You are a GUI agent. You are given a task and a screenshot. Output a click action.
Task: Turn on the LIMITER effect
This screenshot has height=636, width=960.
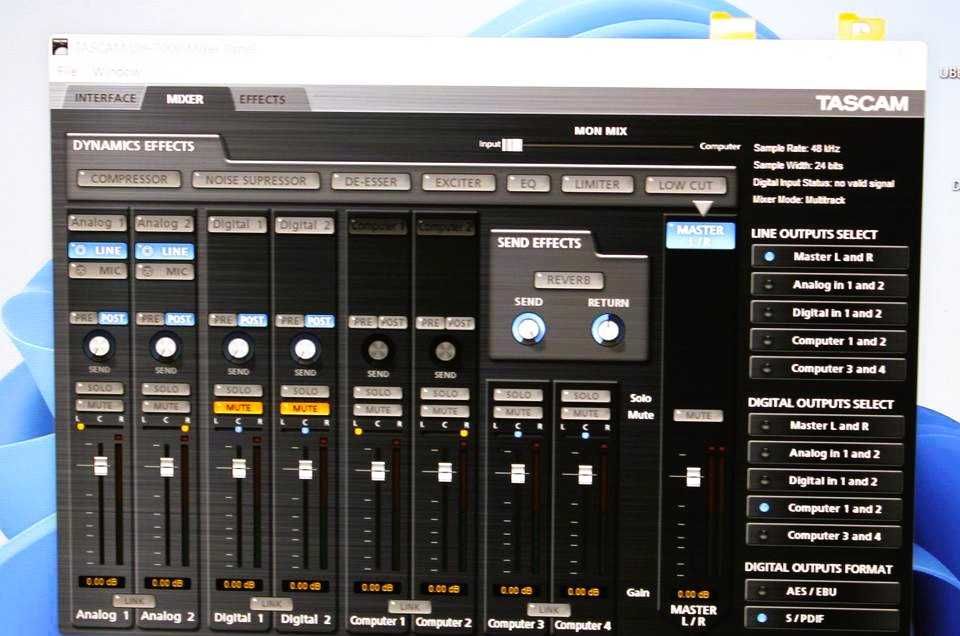[597, 184]
